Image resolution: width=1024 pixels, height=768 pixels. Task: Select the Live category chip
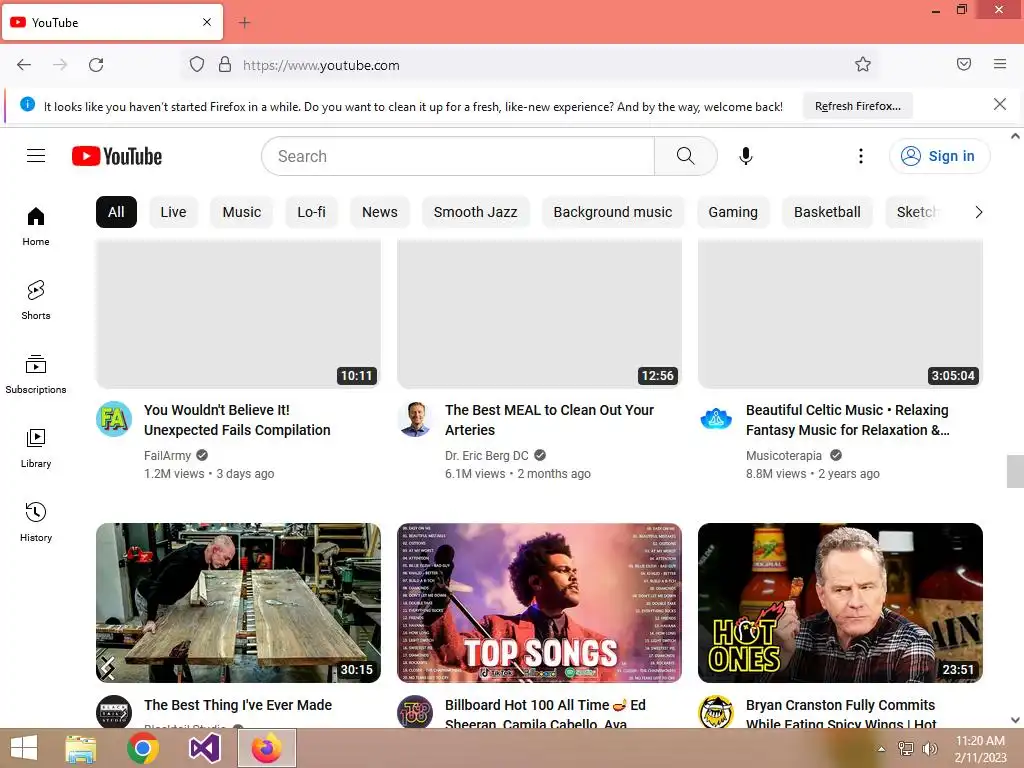coord(173,212)
